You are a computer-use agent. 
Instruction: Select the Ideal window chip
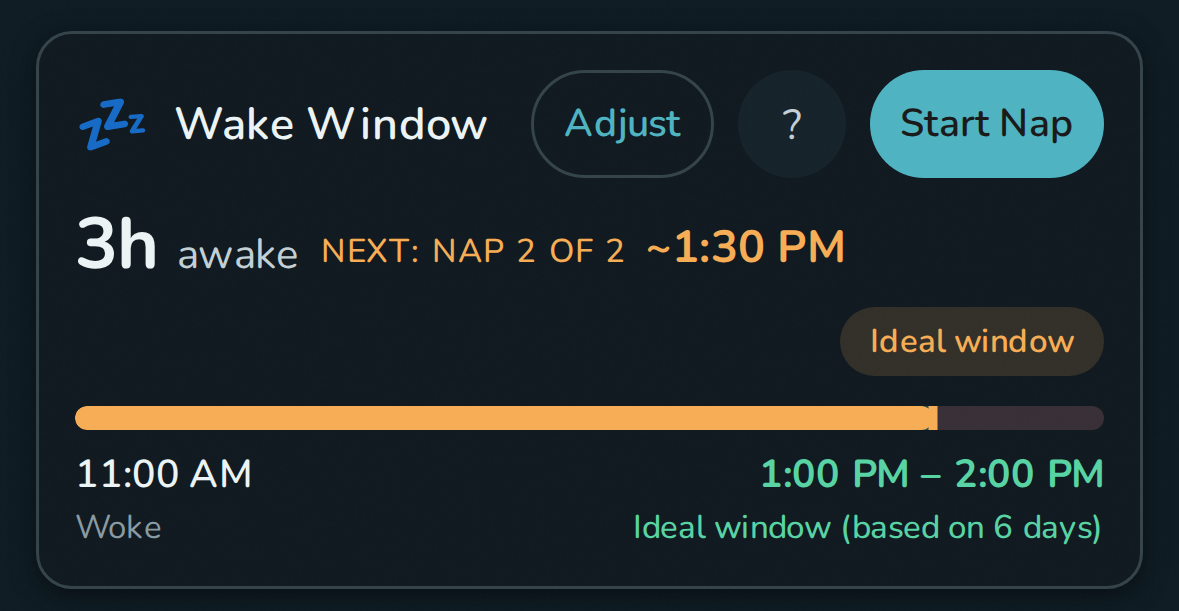point(970,341)
